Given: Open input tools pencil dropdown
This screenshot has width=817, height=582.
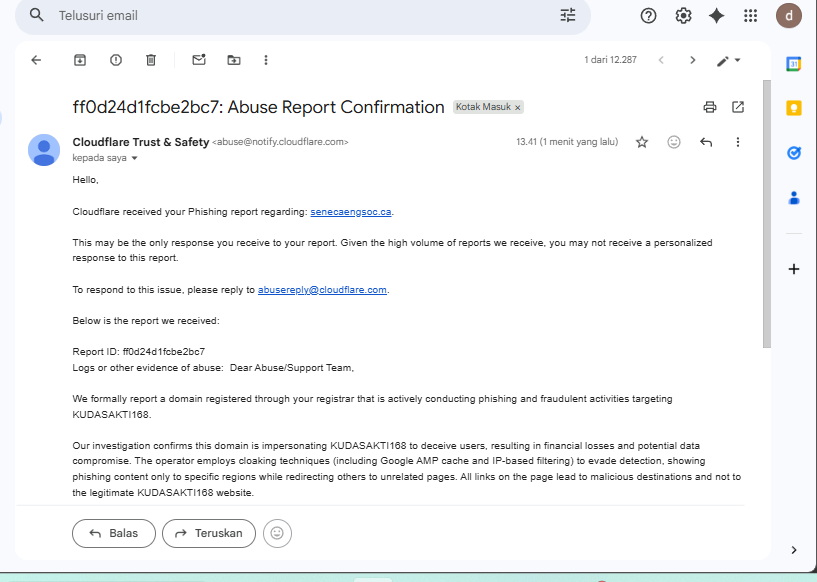Looking at the screenshot, I should coord(728,60).
